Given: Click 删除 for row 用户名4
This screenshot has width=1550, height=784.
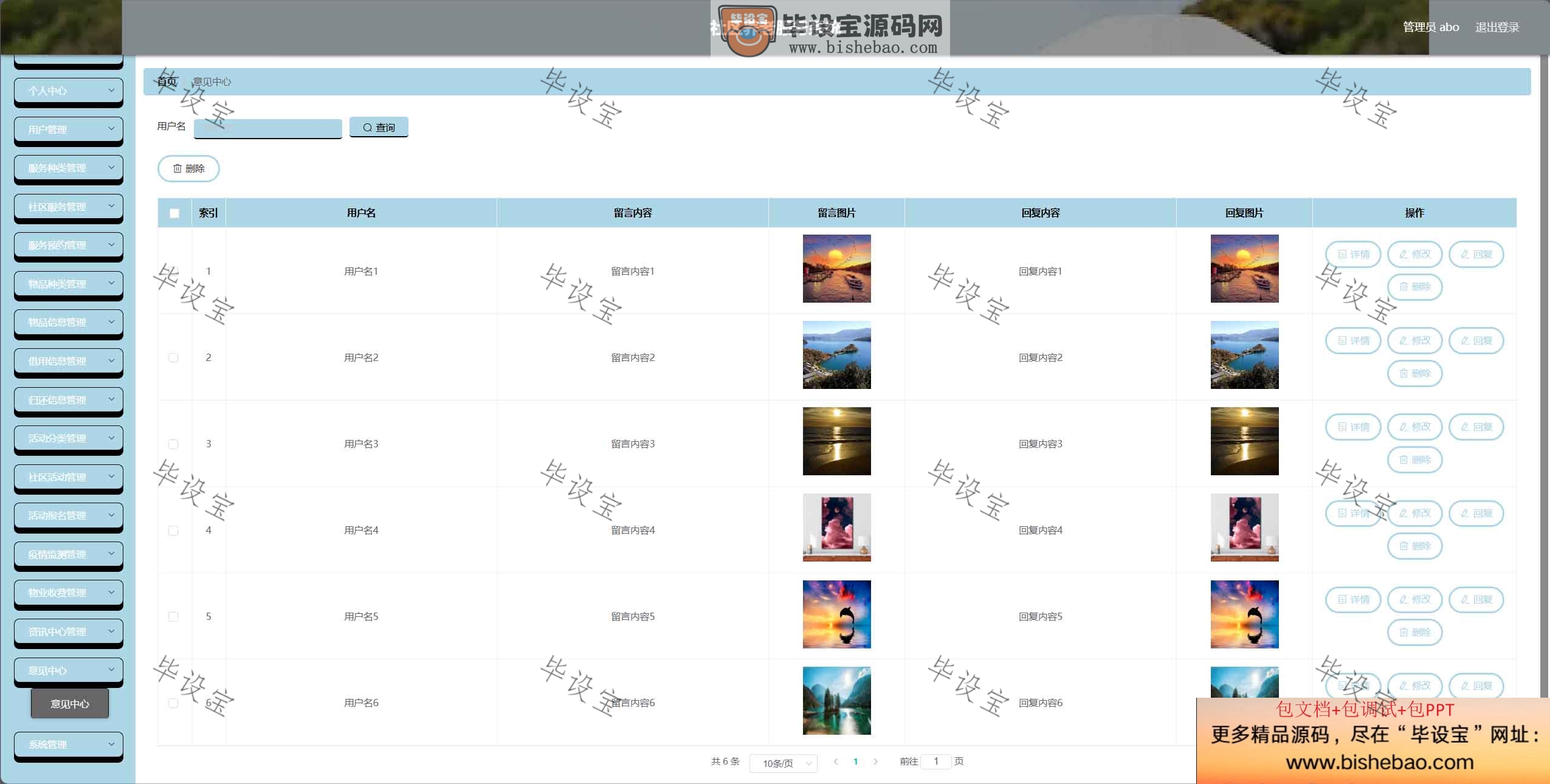Looking at the screenshot, I should click(x=1414, y=546).
